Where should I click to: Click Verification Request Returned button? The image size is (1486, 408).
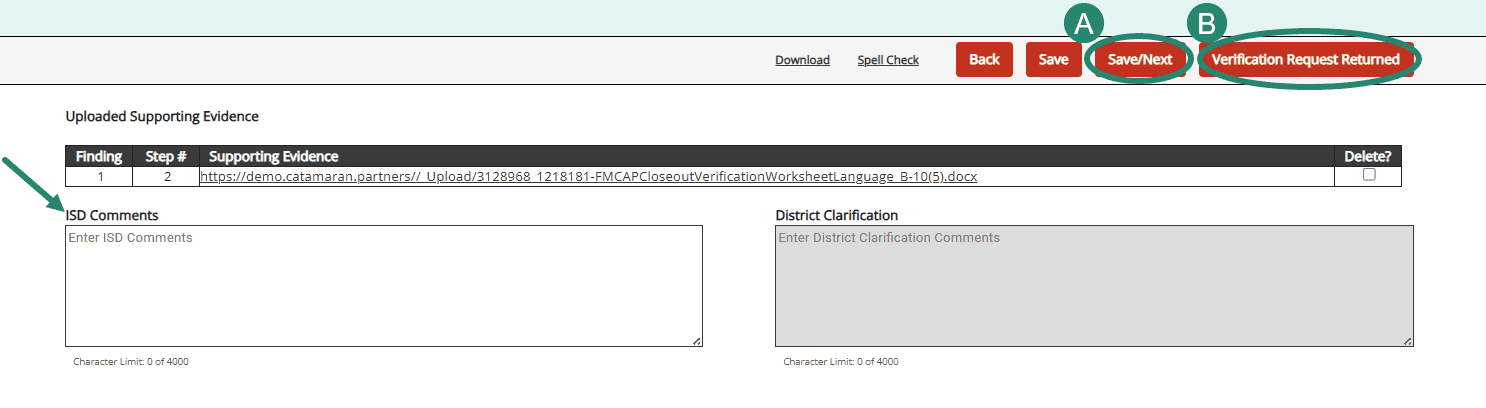pyautogui.click(x=1306, y=59)
